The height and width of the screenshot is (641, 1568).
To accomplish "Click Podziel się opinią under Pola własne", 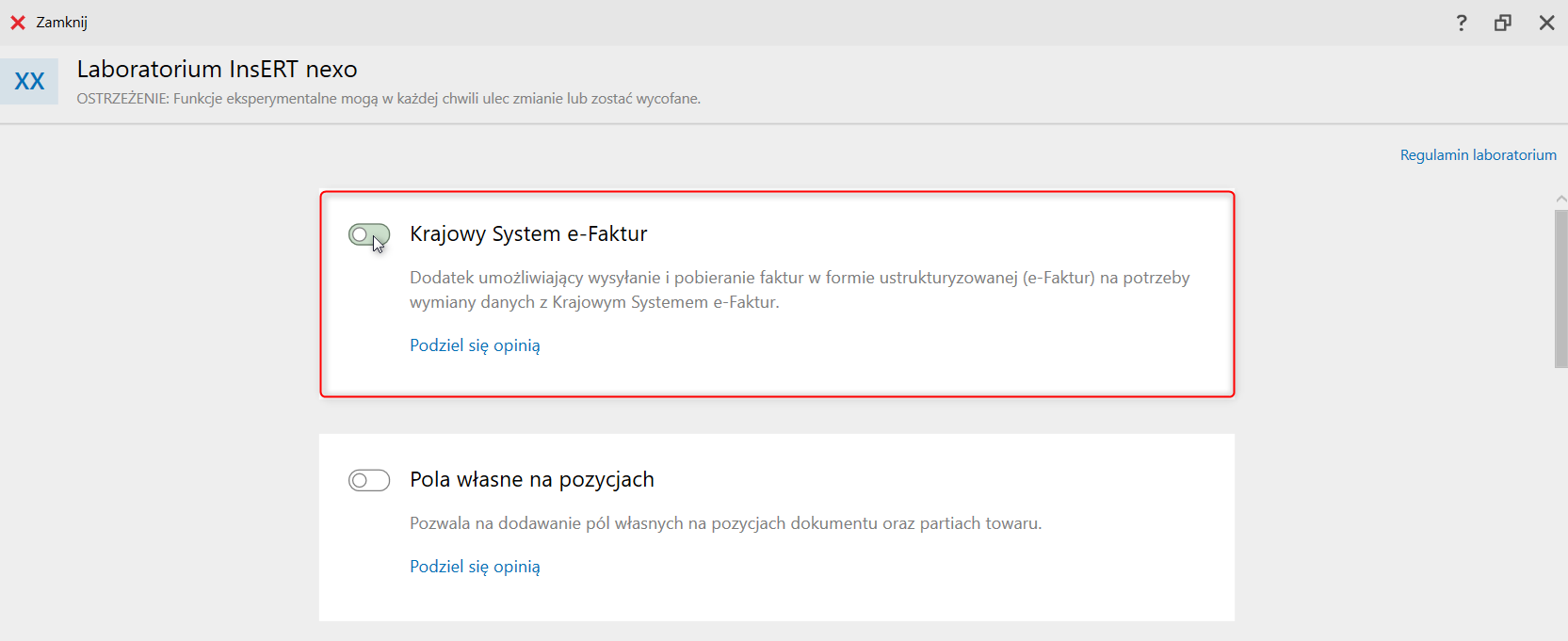I will point(475,567).
